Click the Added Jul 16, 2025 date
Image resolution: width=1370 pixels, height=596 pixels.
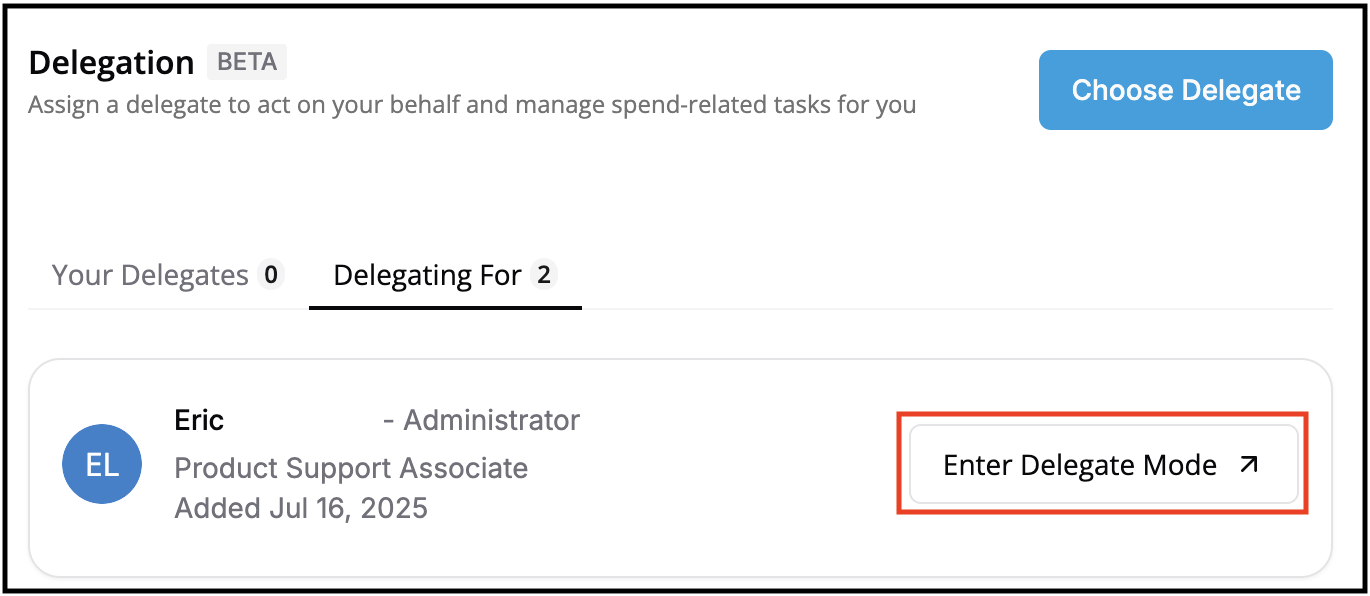[x=301, y=508]
